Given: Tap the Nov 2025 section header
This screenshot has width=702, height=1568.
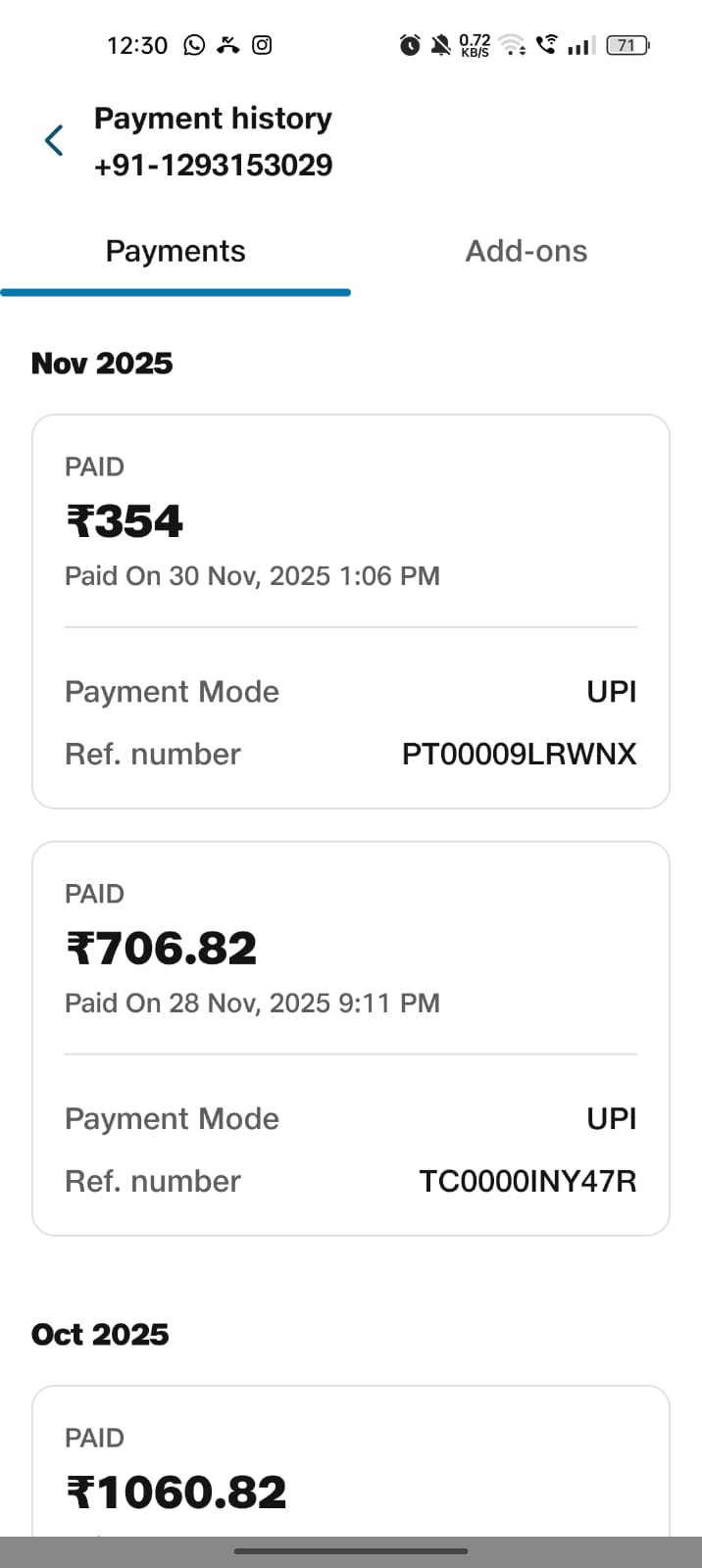Looking at the screenshot, I should (x=102, y=364).
